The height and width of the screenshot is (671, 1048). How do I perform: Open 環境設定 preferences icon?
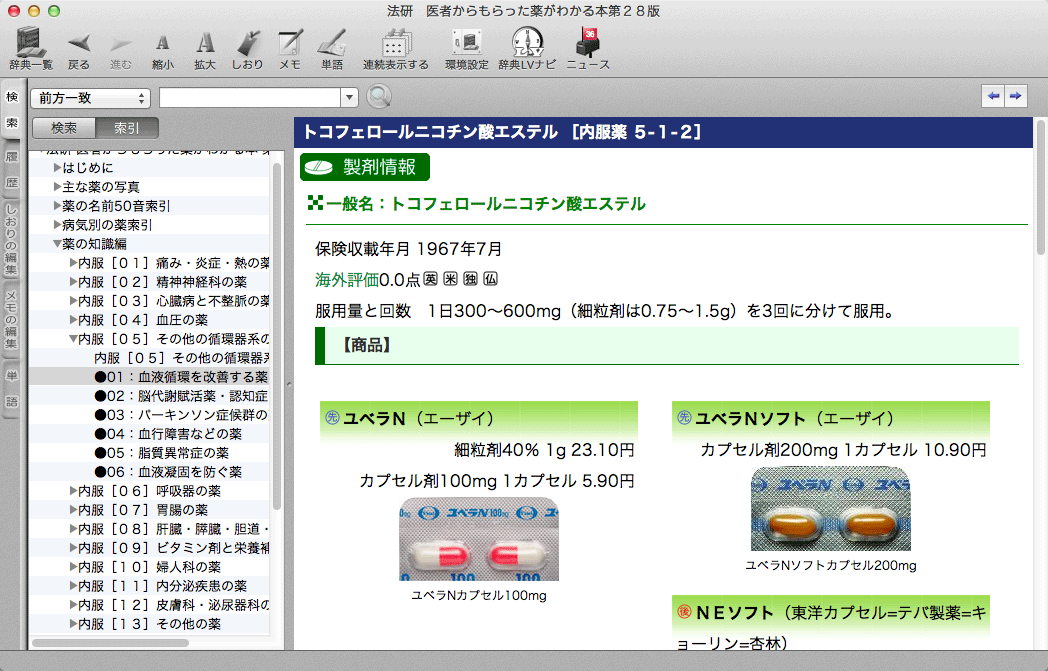466,43
